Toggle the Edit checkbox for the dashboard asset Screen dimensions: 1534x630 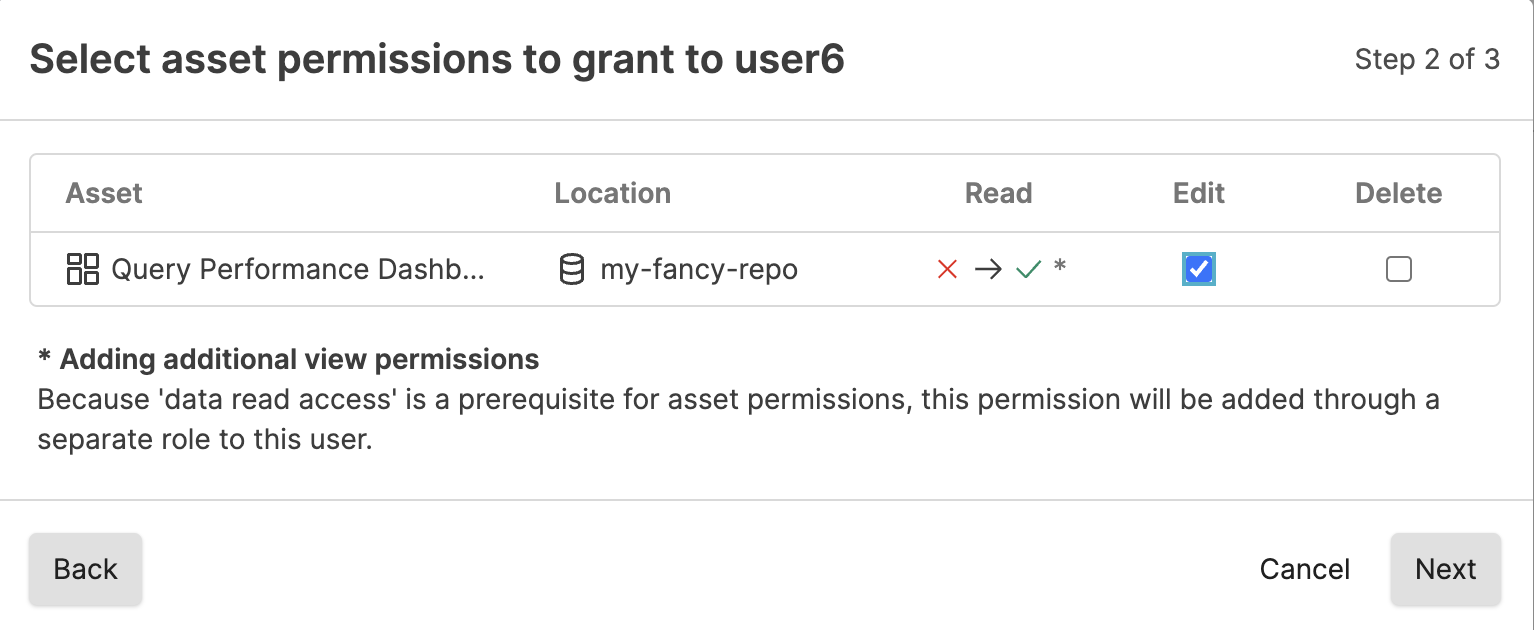pos(1198,268)
